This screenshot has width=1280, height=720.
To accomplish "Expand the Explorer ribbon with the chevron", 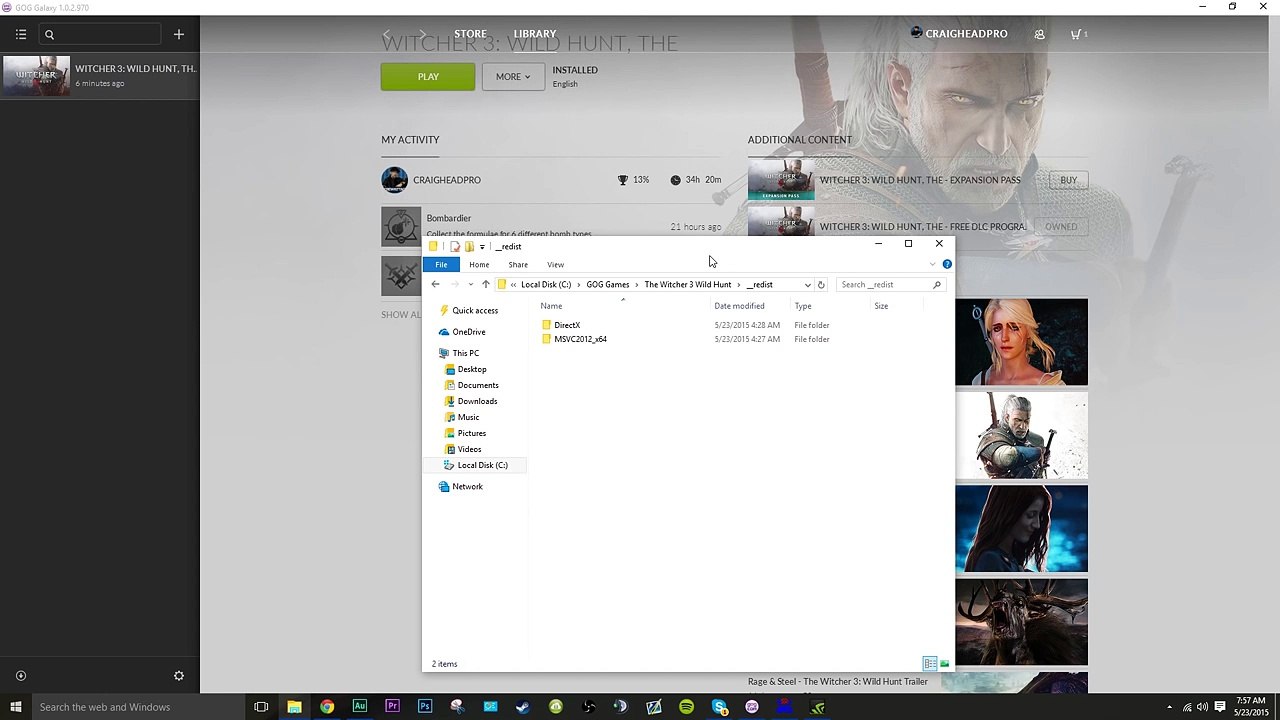I will [x=933, y=265].
